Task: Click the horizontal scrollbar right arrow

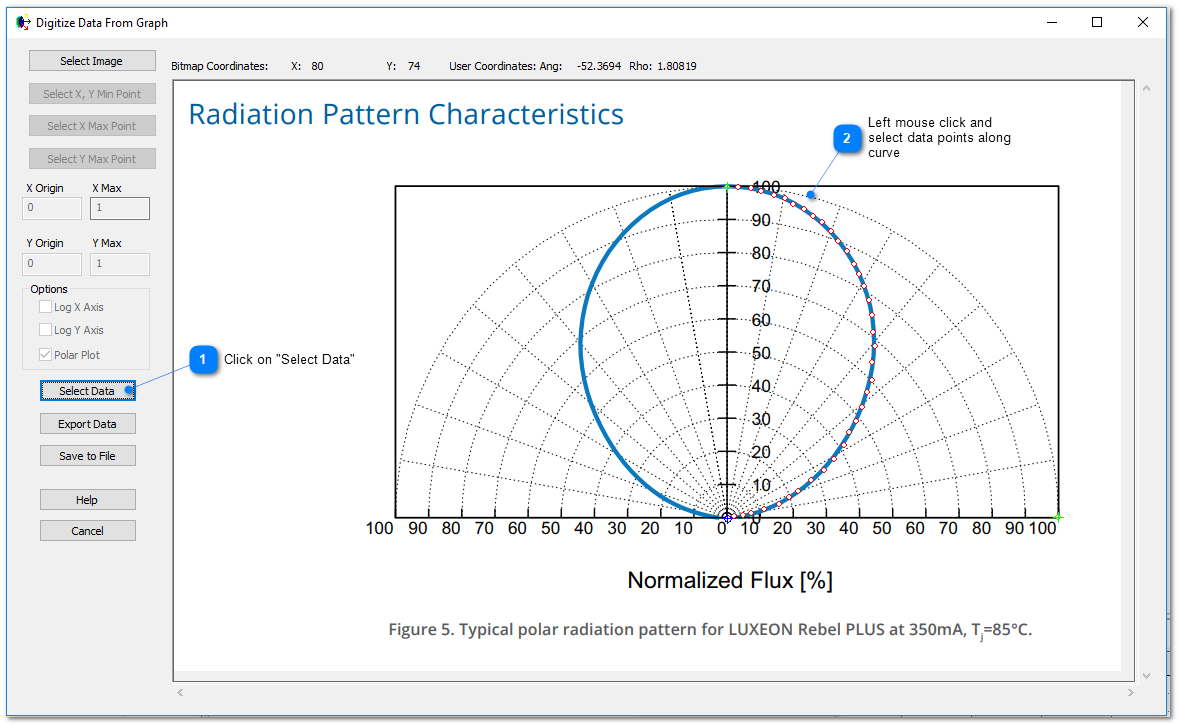Action: click(1131, 692)
